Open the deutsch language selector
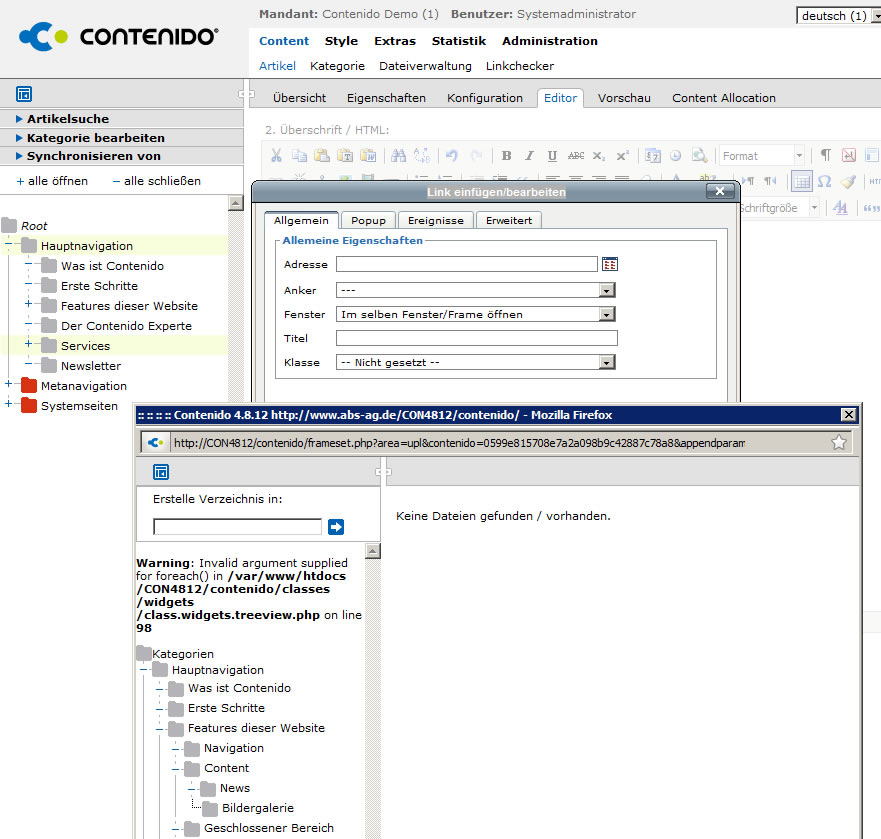This screenshot has width=881, height=839. tap(837, 16)
